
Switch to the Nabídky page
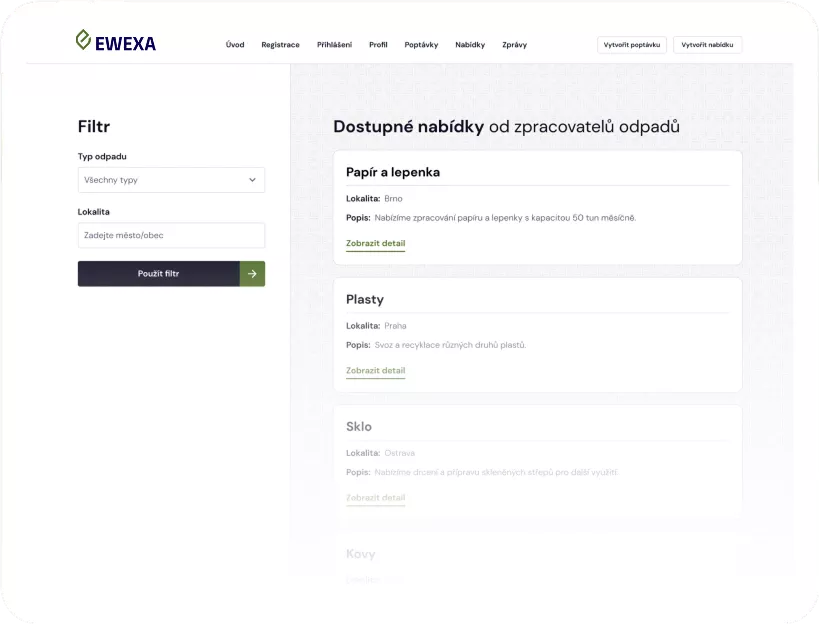coord(470,45)
